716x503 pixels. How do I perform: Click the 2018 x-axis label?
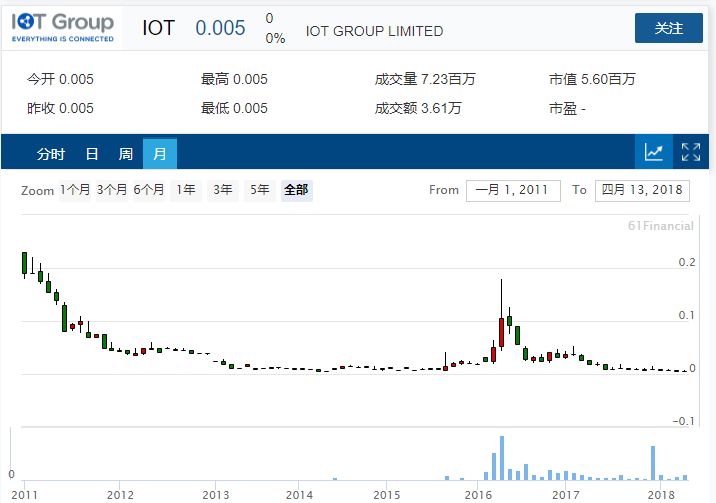click(x=661, y=495)
